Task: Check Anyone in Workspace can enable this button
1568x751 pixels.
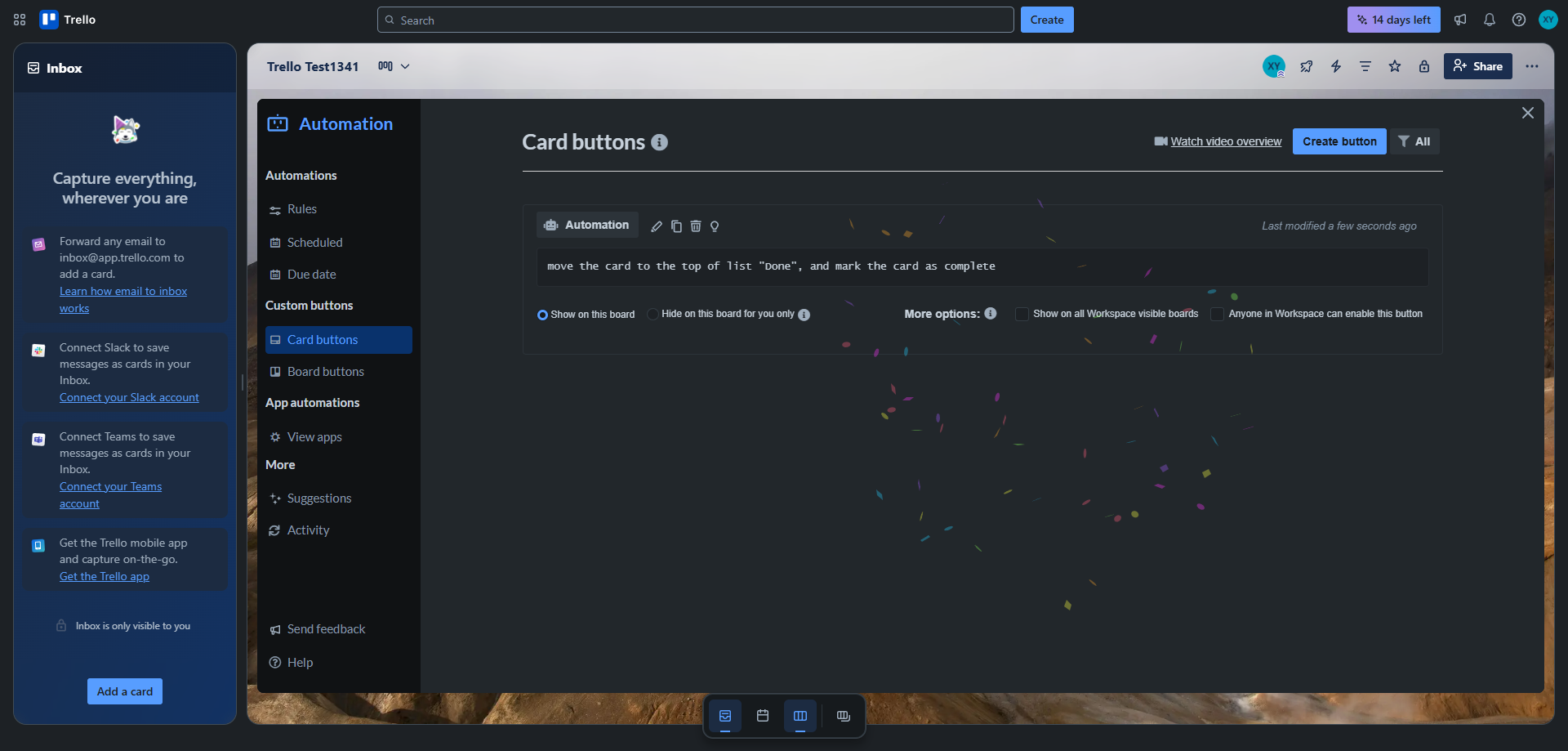Action: click(x=1218, y=314)
